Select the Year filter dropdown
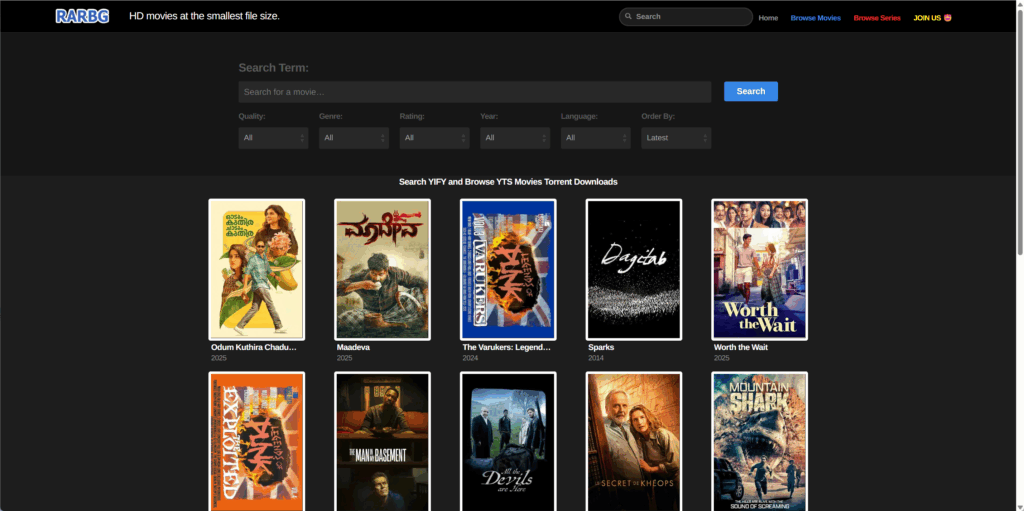The image size is (1024, 511). pyautogui.click(x=515, y=138)
